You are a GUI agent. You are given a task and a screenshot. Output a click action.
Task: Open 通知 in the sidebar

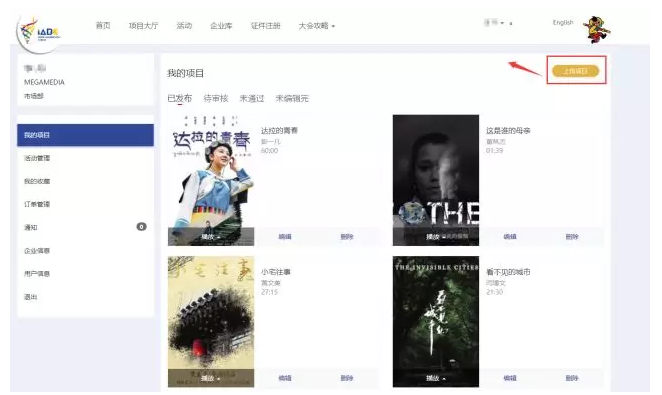tap(85, 227)
